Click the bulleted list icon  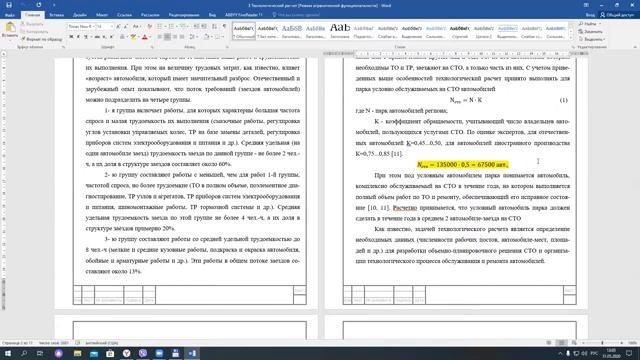pyautogui.click(x=160, y=27)
